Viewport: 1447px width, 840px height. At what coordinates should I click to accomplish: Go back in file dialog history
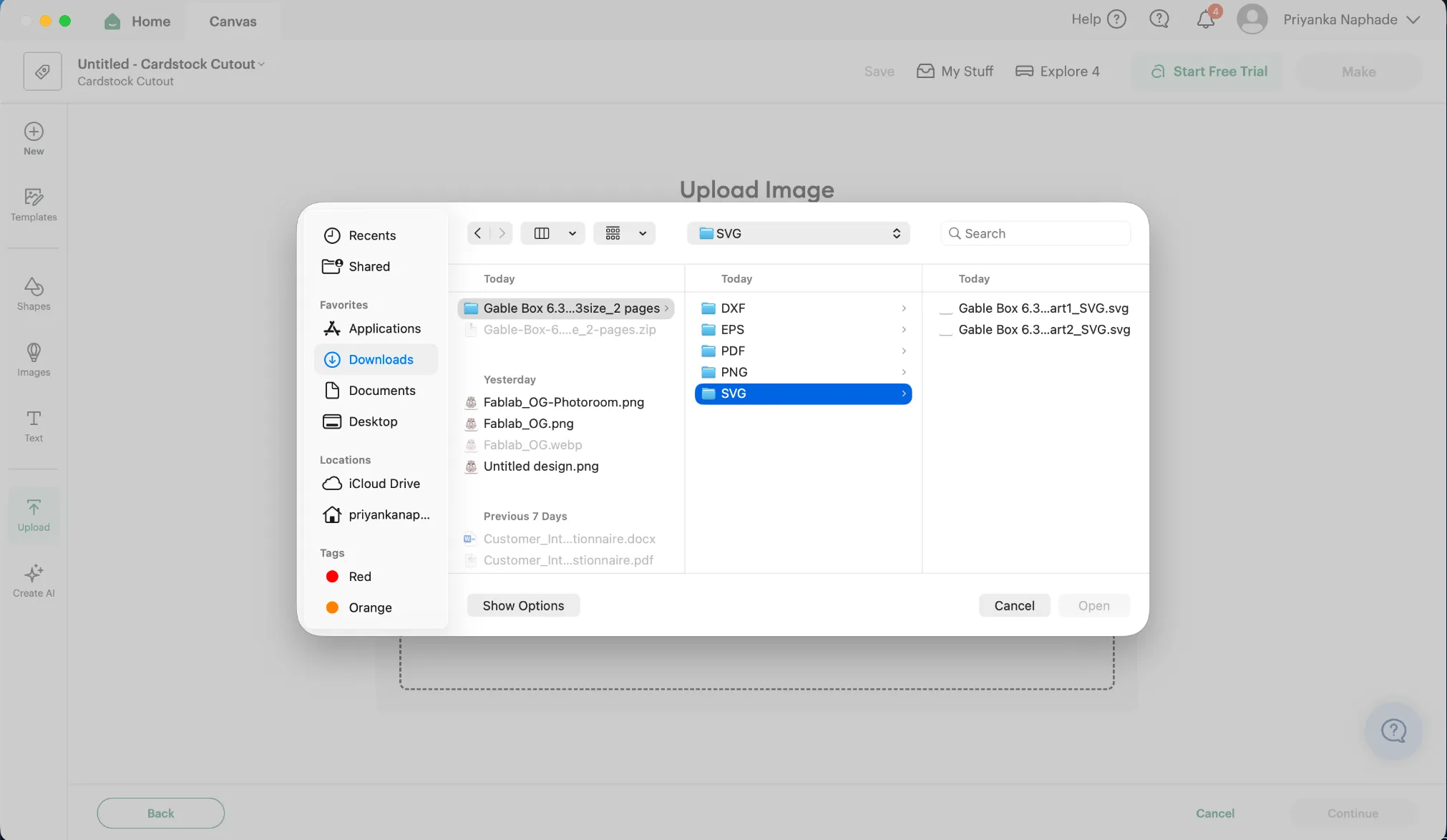point(478,233)
